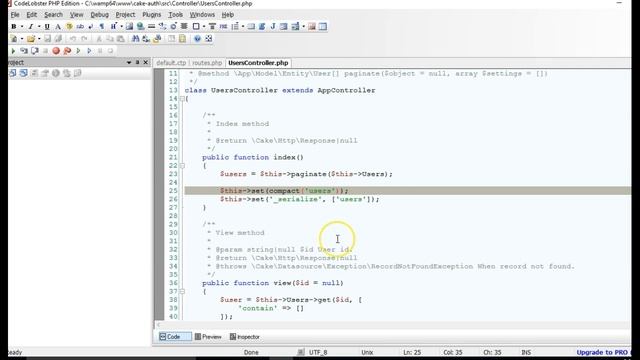
Task: Open Find with the binoculars icon
Action: pyautogui.click(x=135, y=39)
